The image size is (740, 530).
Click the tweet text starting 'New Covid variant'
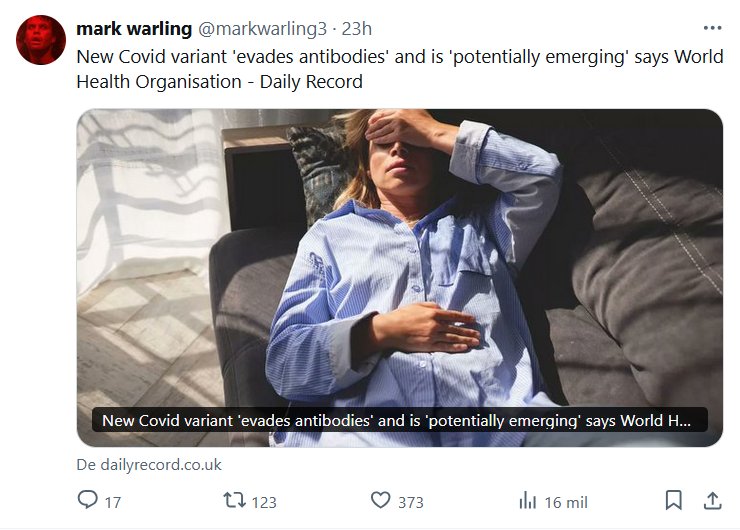point(398,56)
